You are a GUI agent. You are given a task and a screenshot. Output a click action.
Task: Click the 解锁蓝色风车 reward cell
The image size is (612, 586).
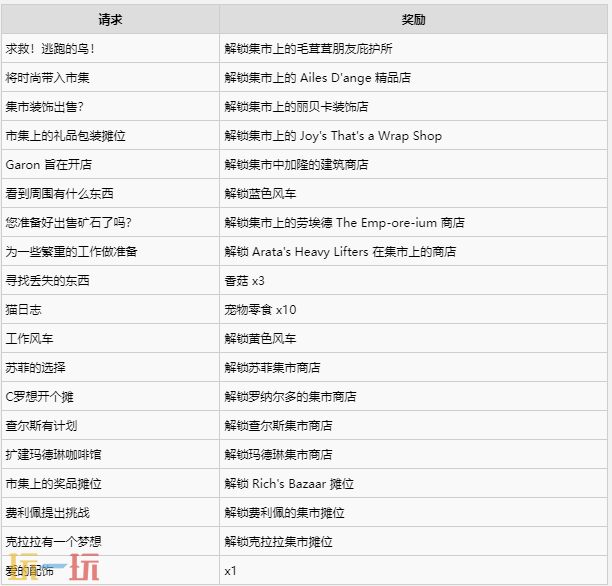coord(260,193)
